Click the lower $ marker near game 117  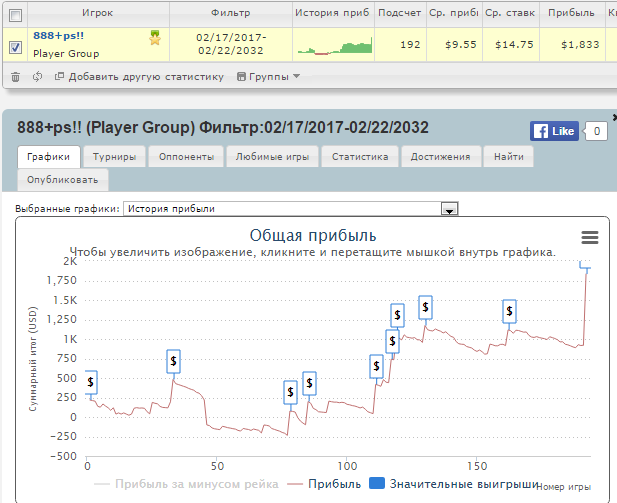click(x=392, y=341)
